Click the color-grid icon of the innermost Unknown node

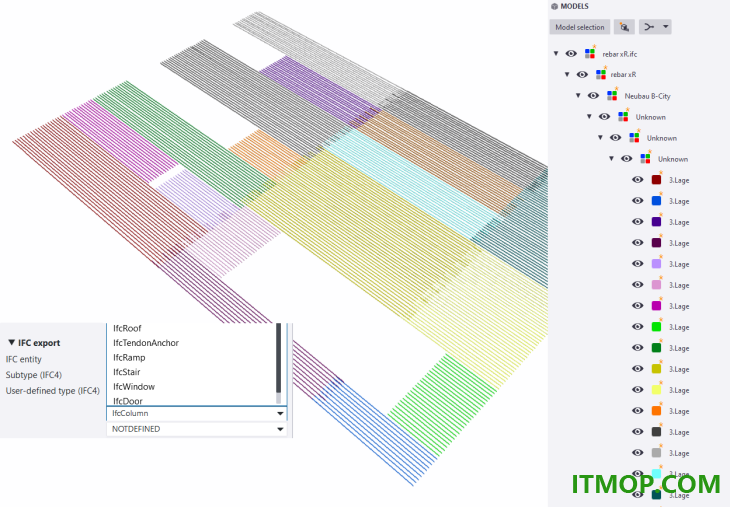[x=645, y=159]
